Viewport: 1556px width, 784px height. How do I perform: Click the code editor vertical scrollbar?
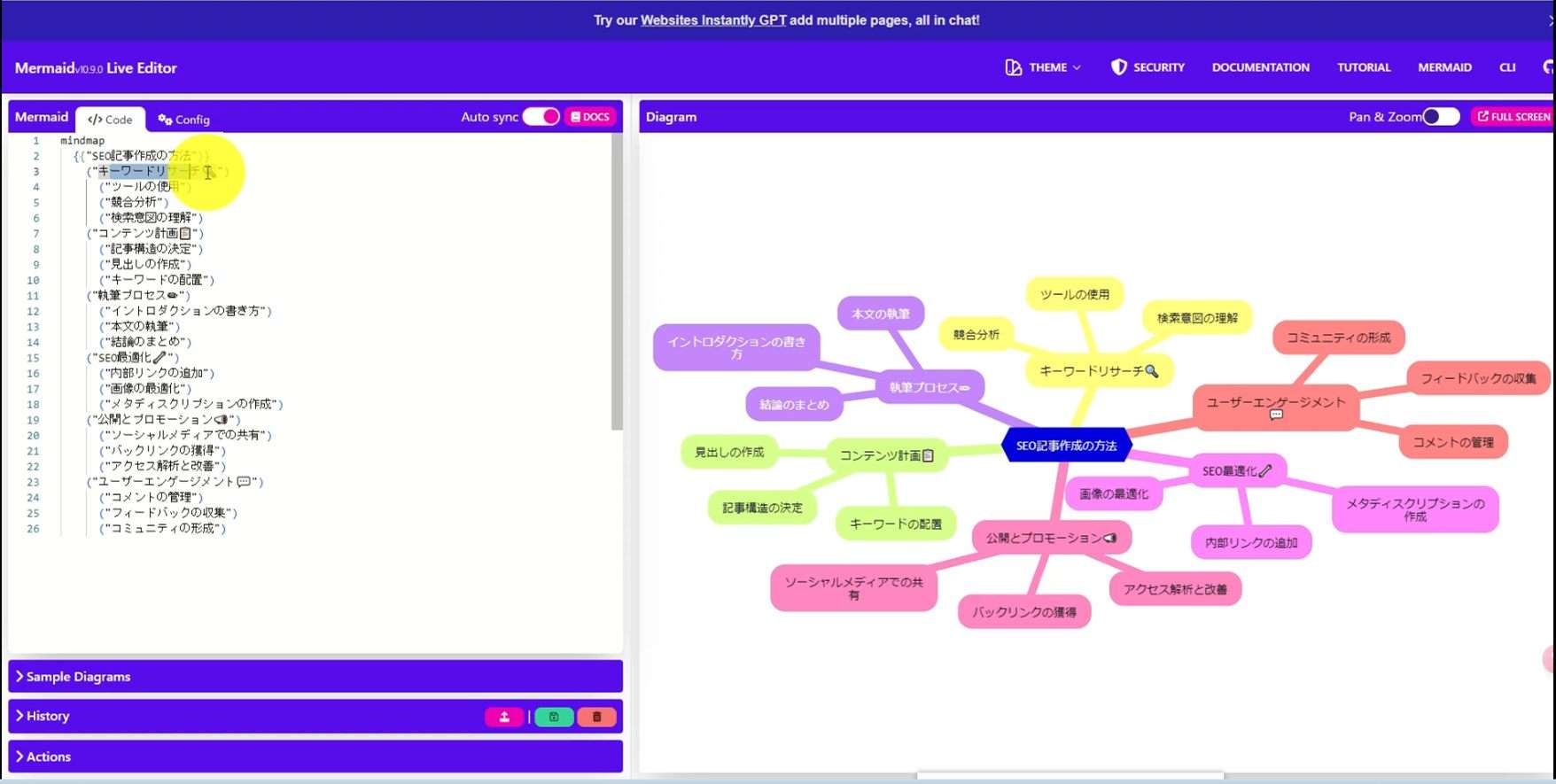pyautogui.click(x=617, y=282)
